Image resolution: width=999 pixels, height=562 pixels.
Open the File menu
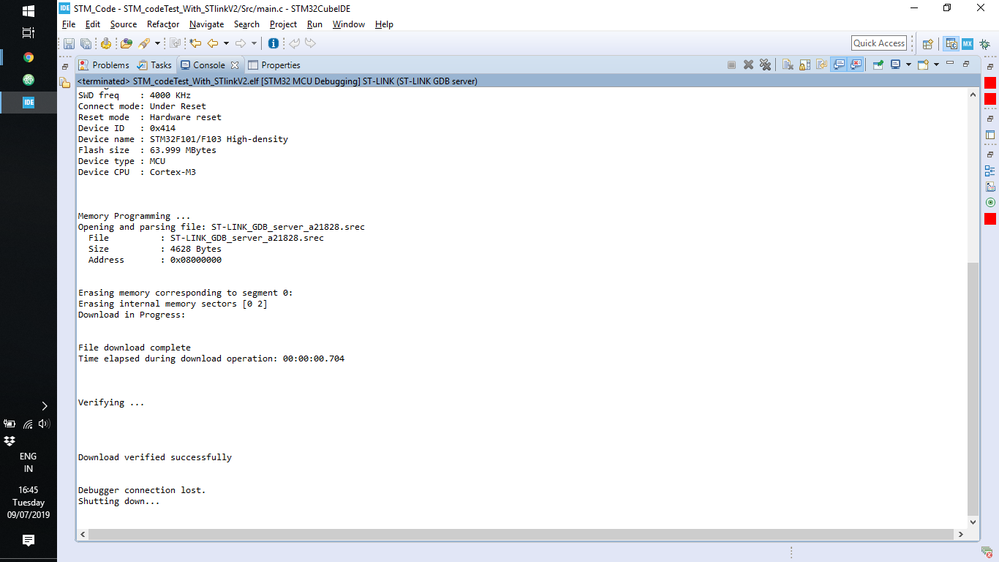coord(69,24)
